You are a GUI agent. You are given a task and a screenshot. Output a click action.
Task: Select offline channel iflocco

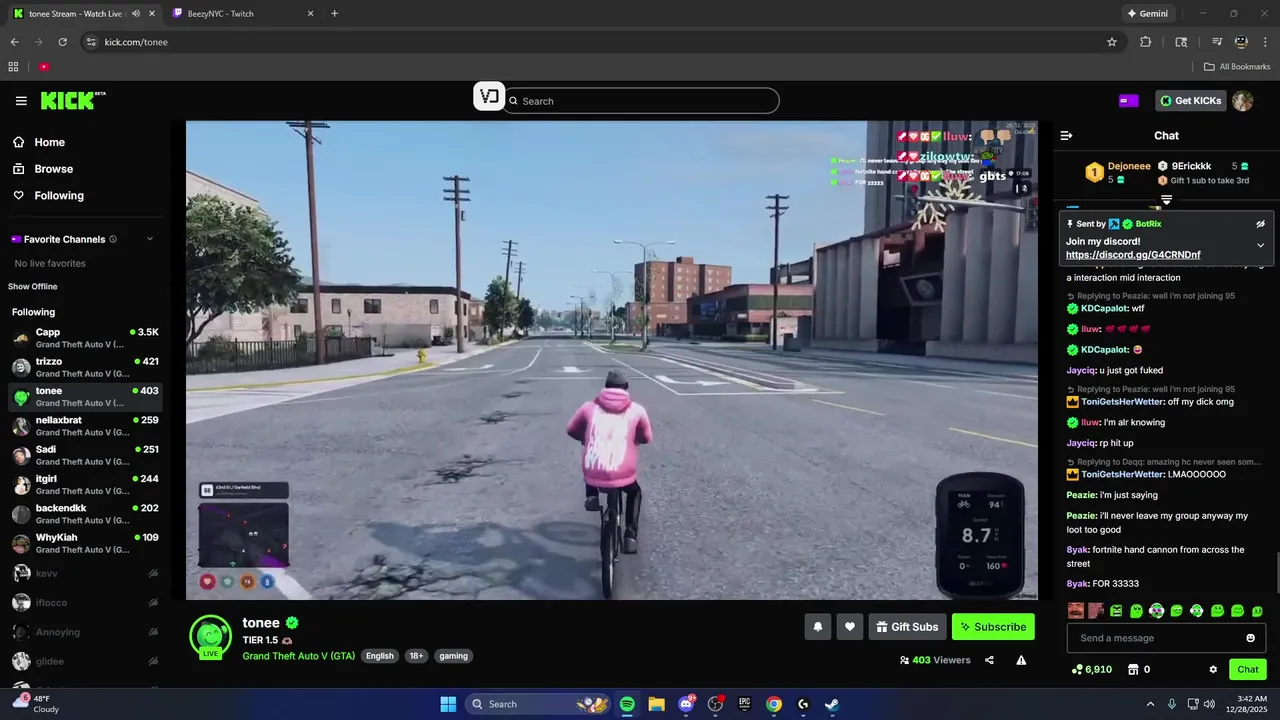point(85,602)
